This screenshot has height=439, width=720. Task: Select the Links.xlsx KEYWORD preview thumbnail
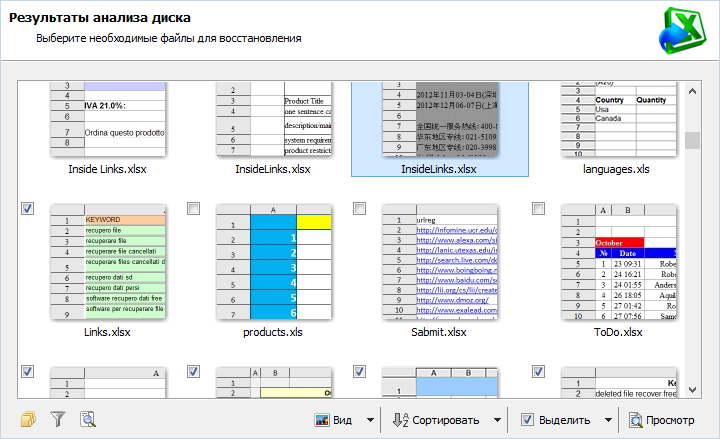[108, 262]
